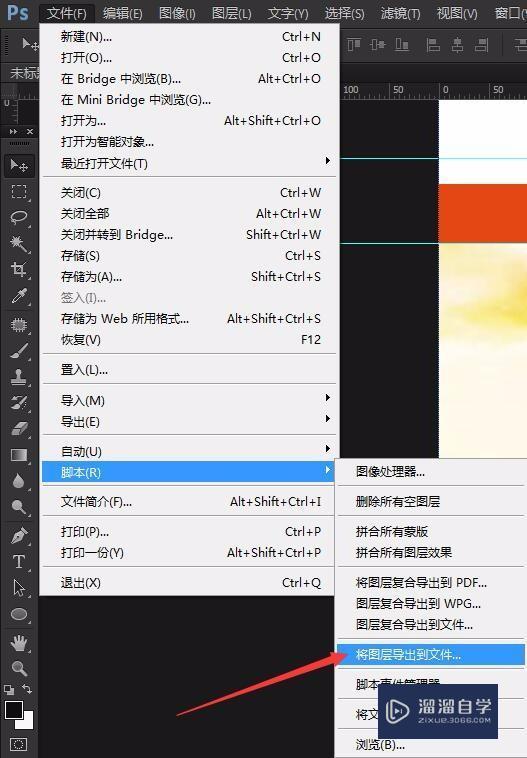This screenshot has height=758, width=527.
Task: Click align top edges icon in options bar
Action: pyautogui.click(x=354, y=45)
